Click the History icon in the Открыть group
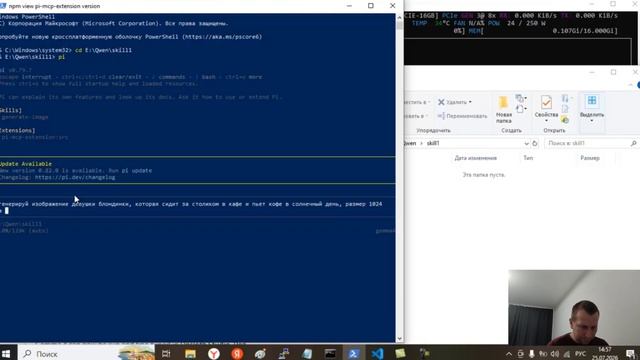This screenshot has width=640, height=360. (x=565, y=120)
